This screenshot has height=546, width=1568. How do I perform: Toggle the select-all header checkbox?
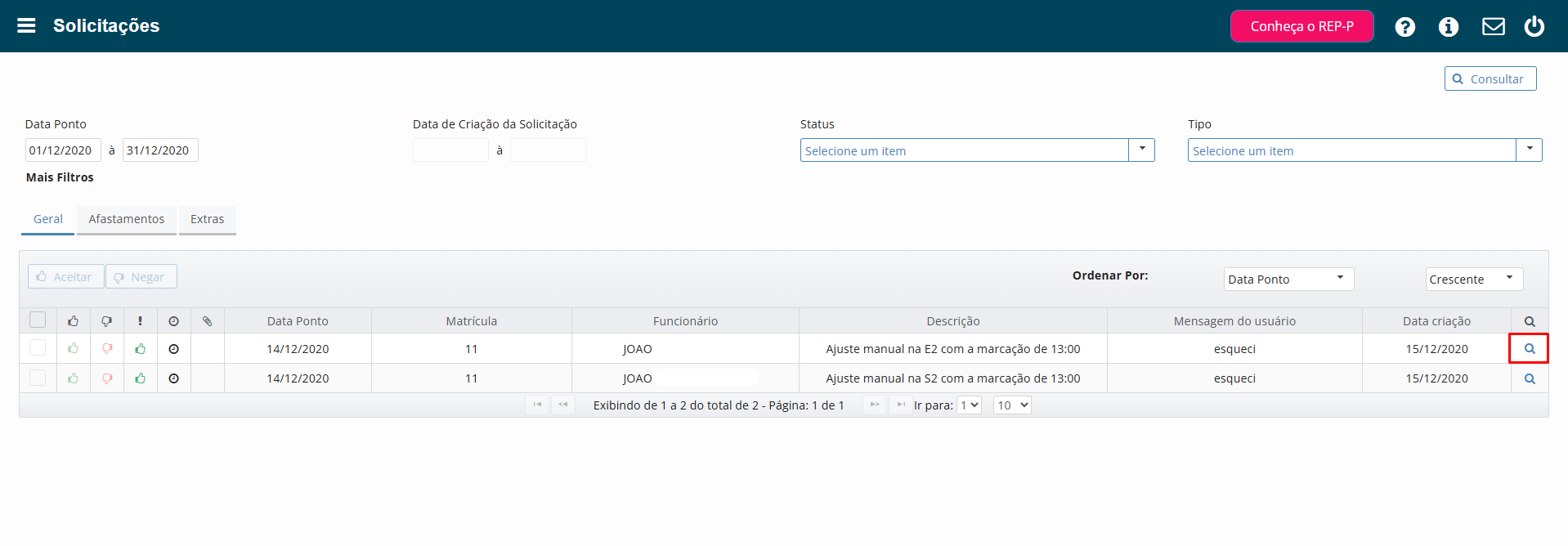(x=38, y=320)
